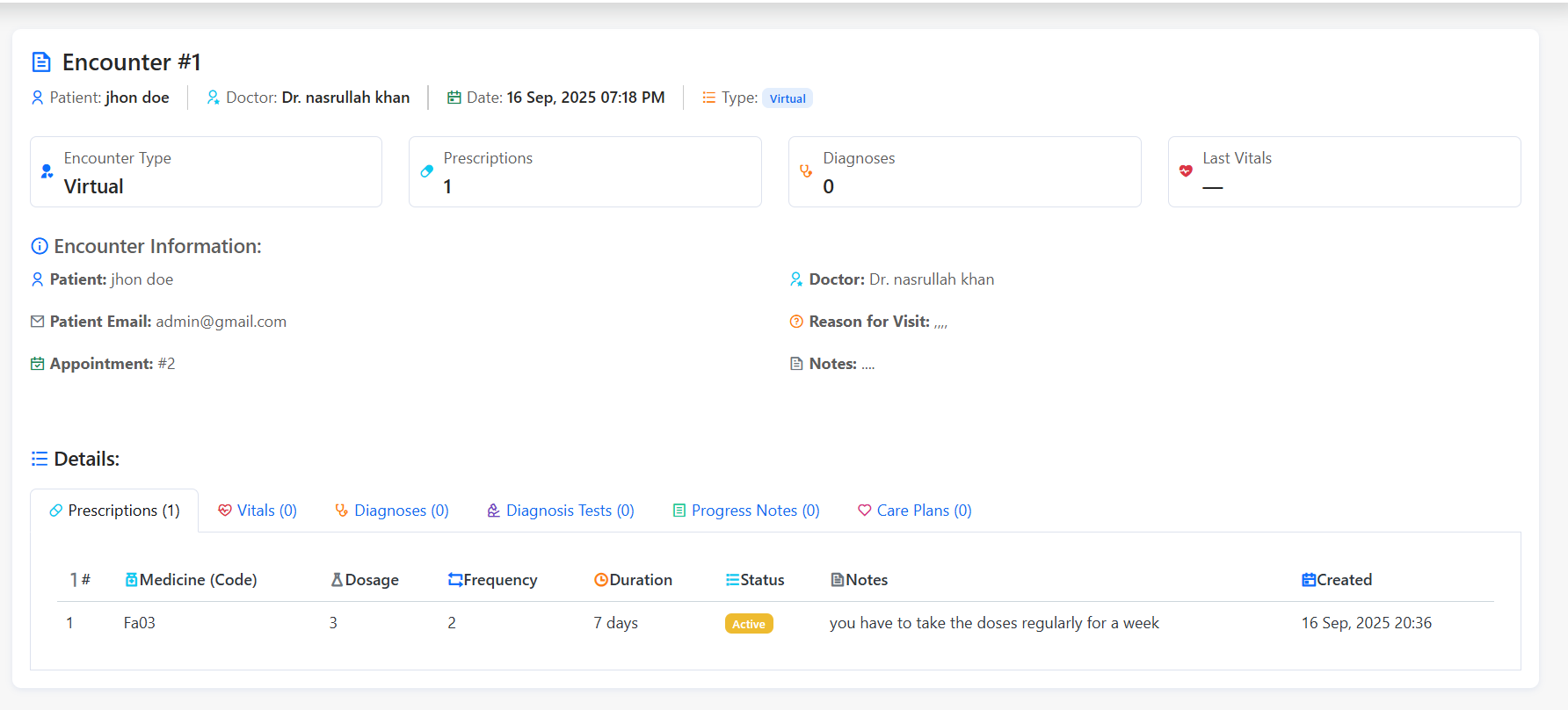Click the pill icon in Prescriptions card

pyautogui.click(x=427, y=171)
